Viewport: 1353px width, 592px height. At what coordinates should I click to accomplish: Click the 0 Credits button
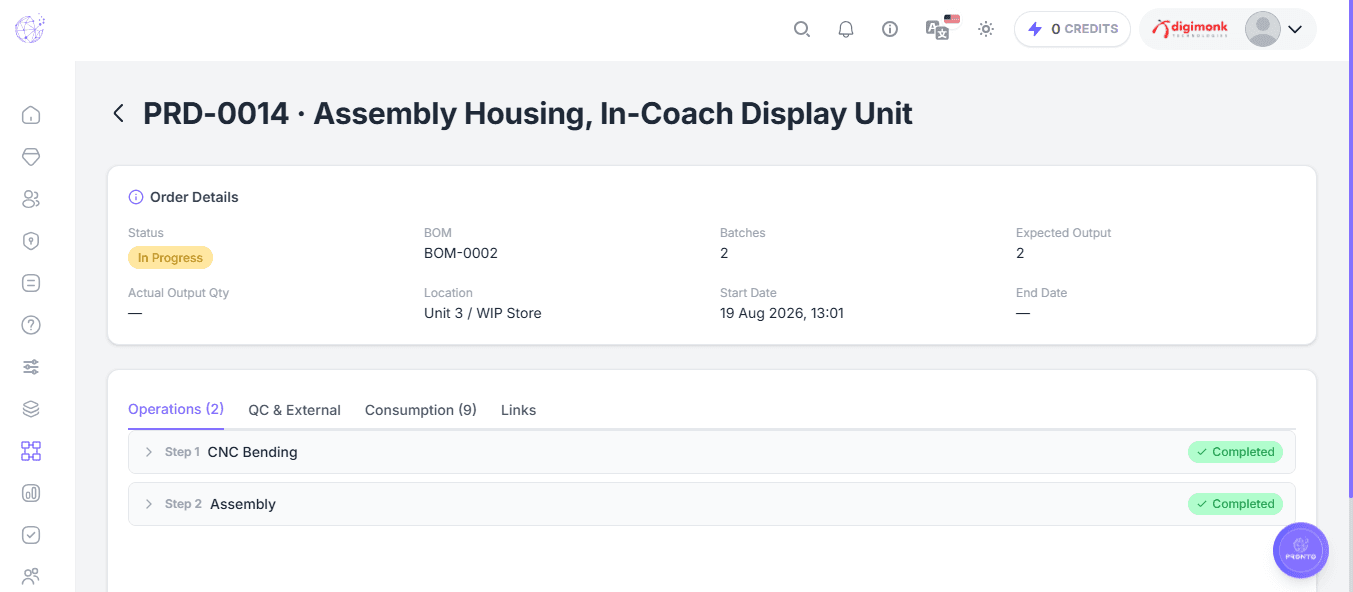click(1072, 29)
